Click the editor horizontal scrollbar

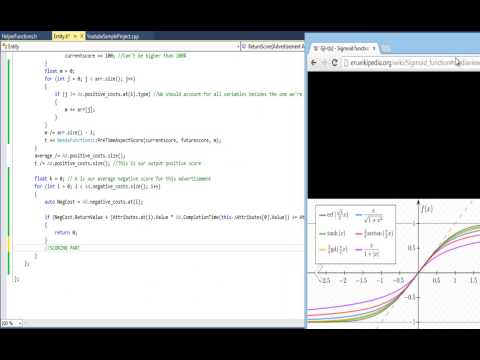point(163,323)
